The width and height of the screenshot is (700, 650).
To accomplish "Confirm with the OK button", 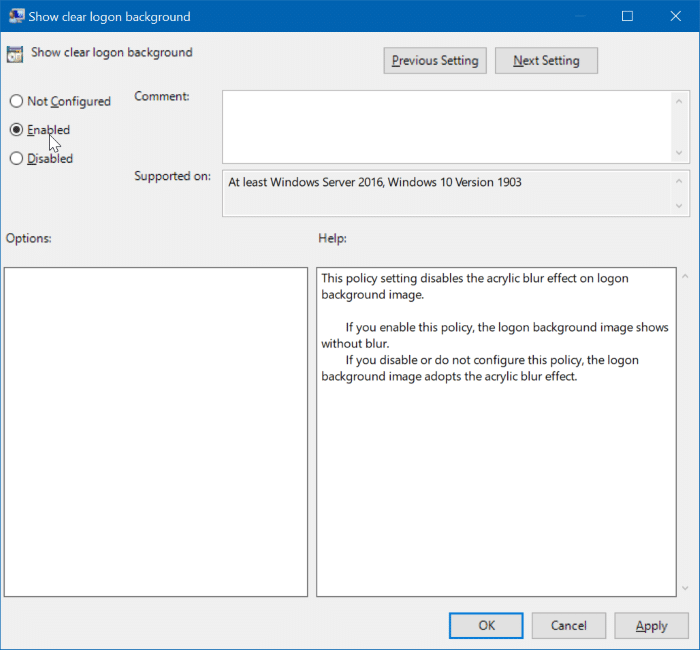I will point(486,625).
